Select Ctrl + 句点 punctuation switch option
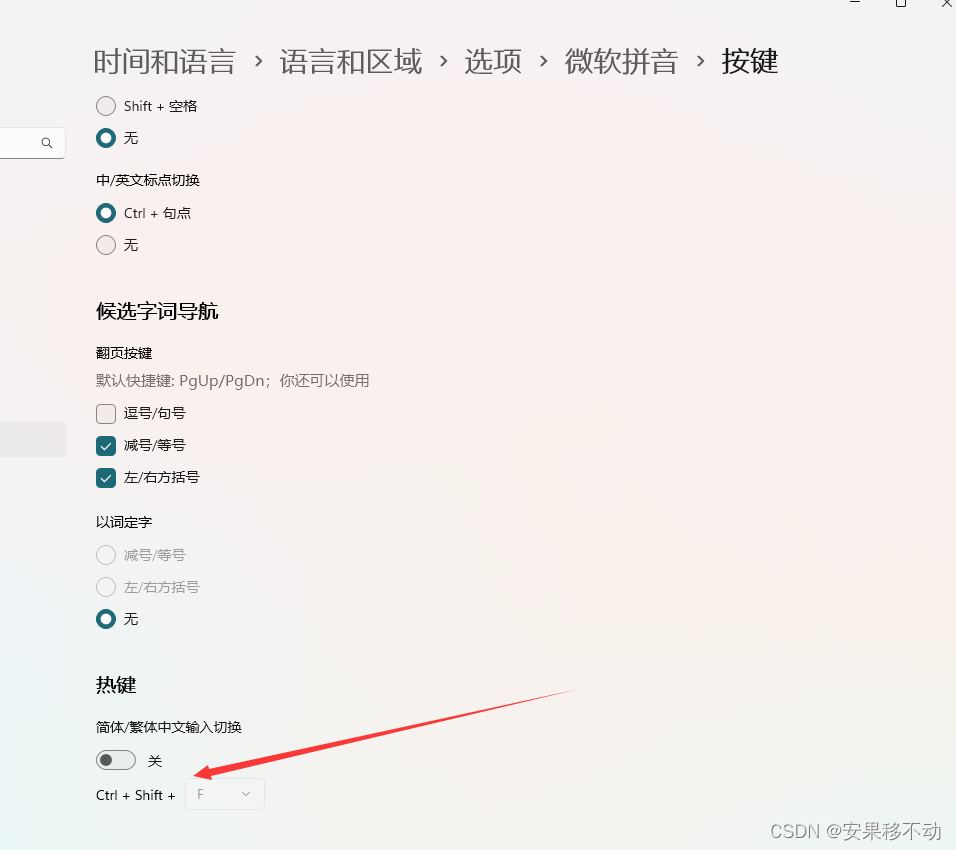 [106, 213]
